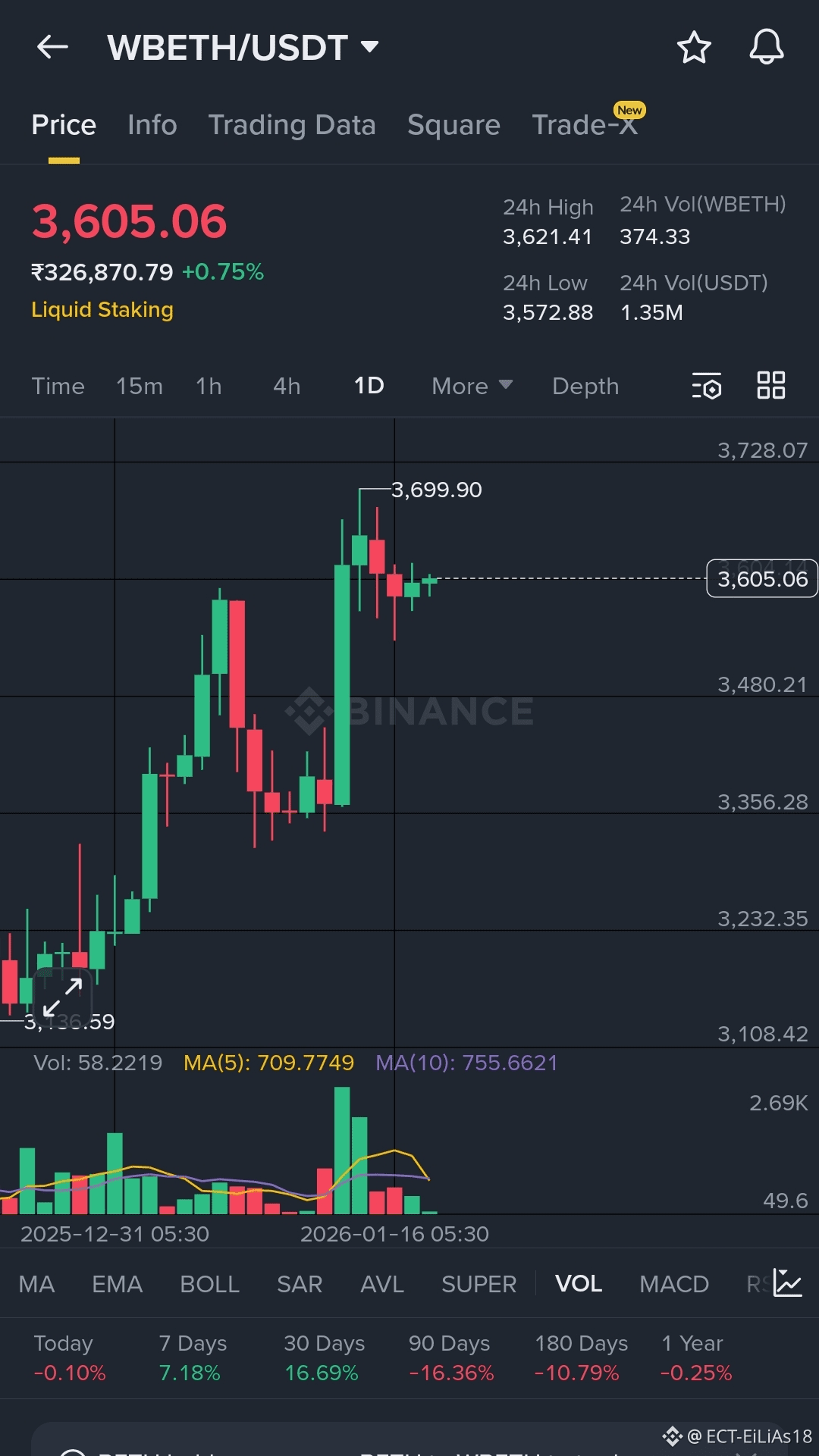Tap the 3,480.21 price axis label
The height and width of the screenshot is (1456, 819).
tap(762, 684)
